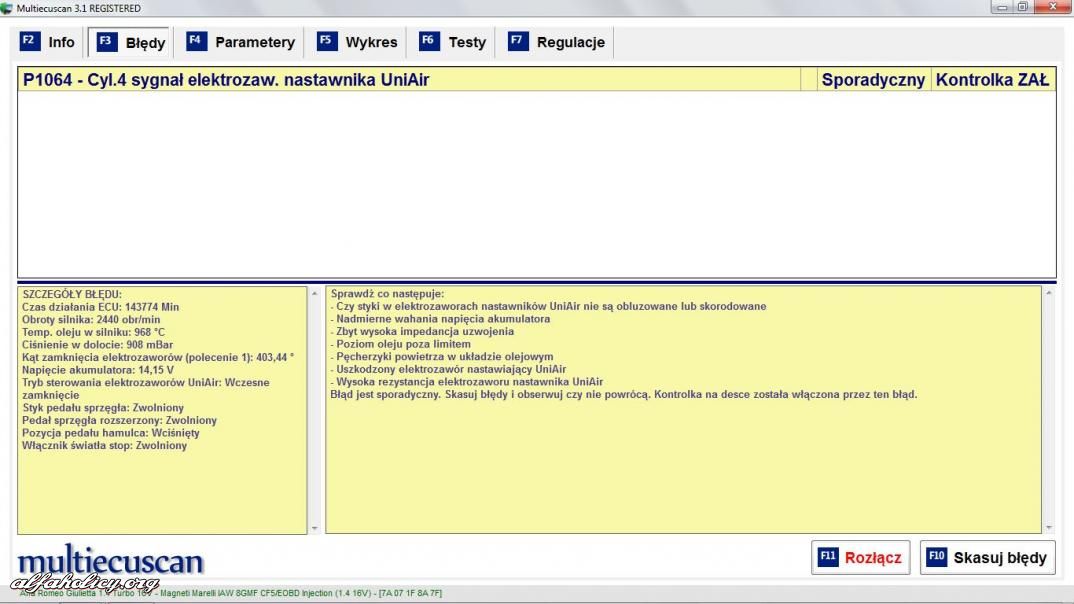
Task: Open the Parametery tab
Action: tap(240, 42)
